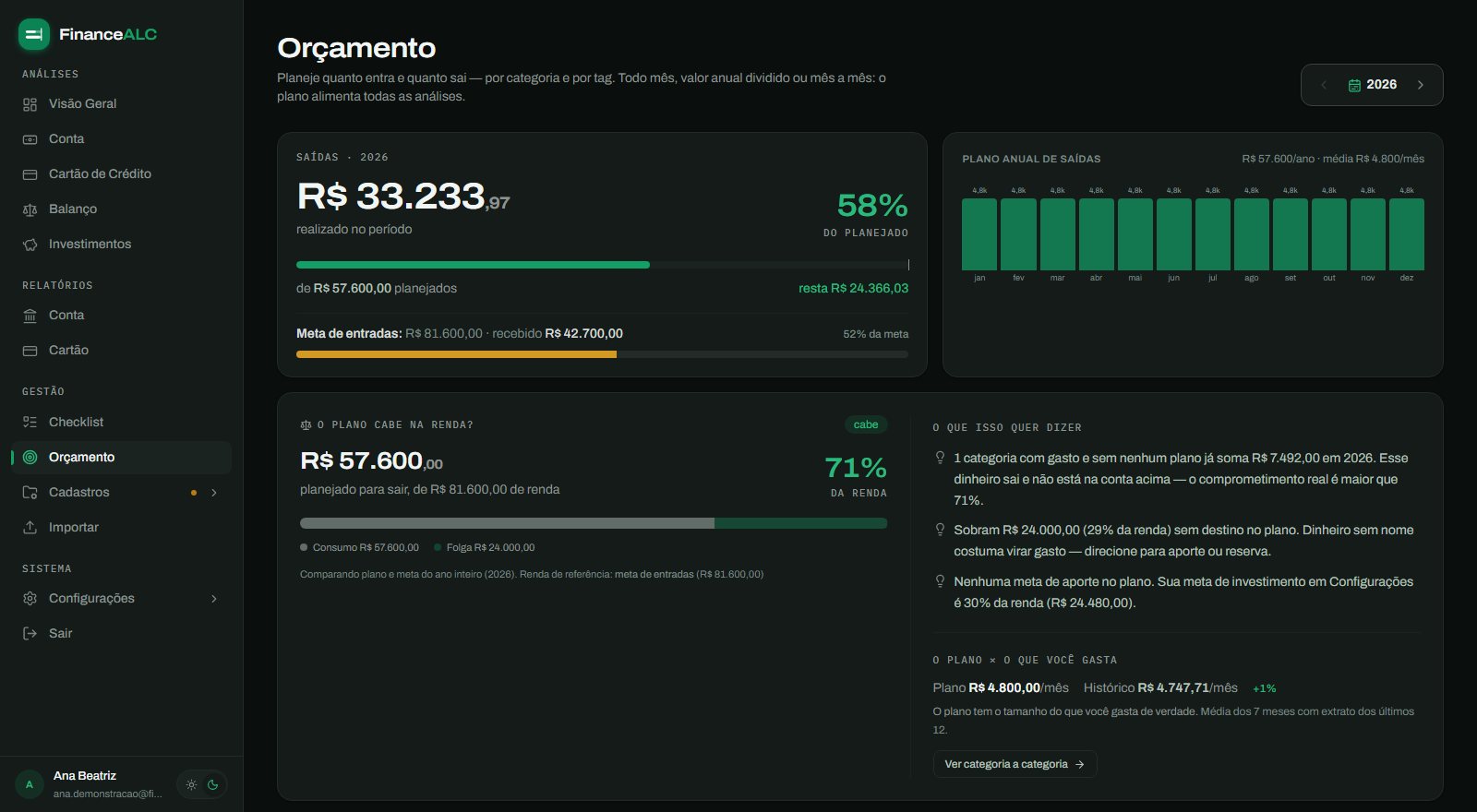Image resolution: width=1477 pixels, height=812 pixels.
Task: Click the Cadastros folder icon
Action: click(30, 493)
